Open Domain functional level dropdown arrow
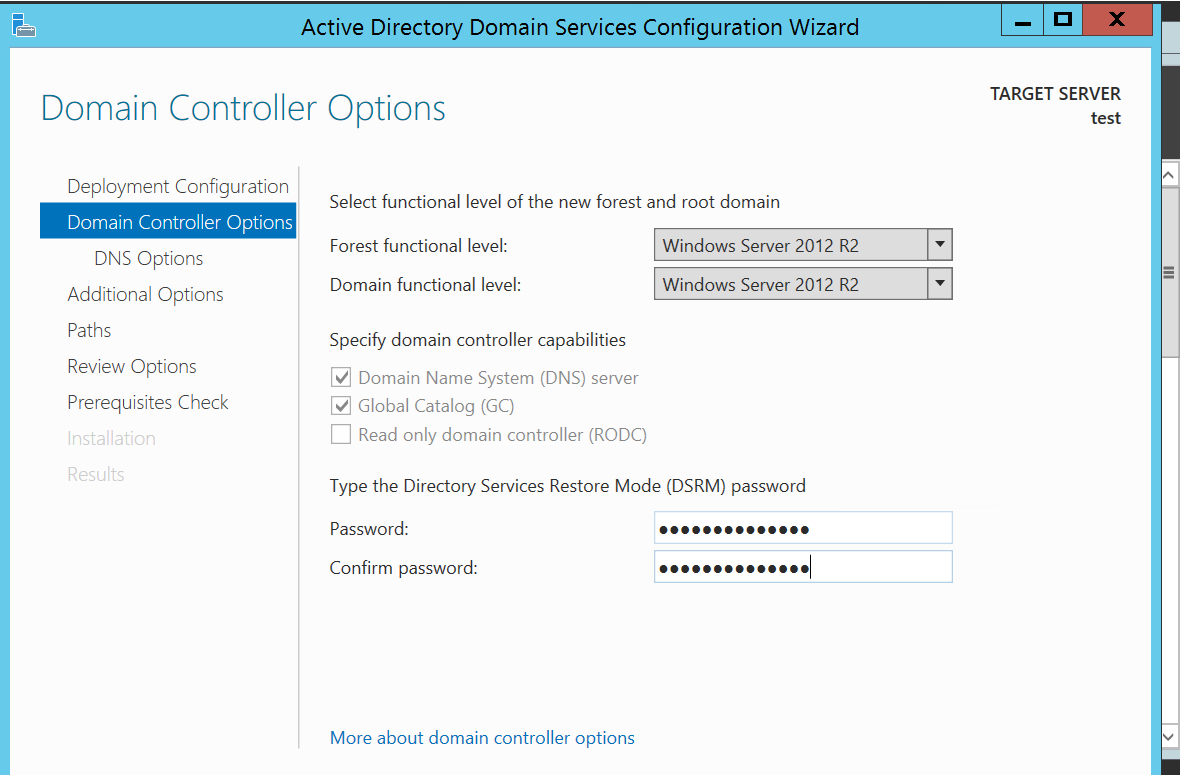 point(939,284)
